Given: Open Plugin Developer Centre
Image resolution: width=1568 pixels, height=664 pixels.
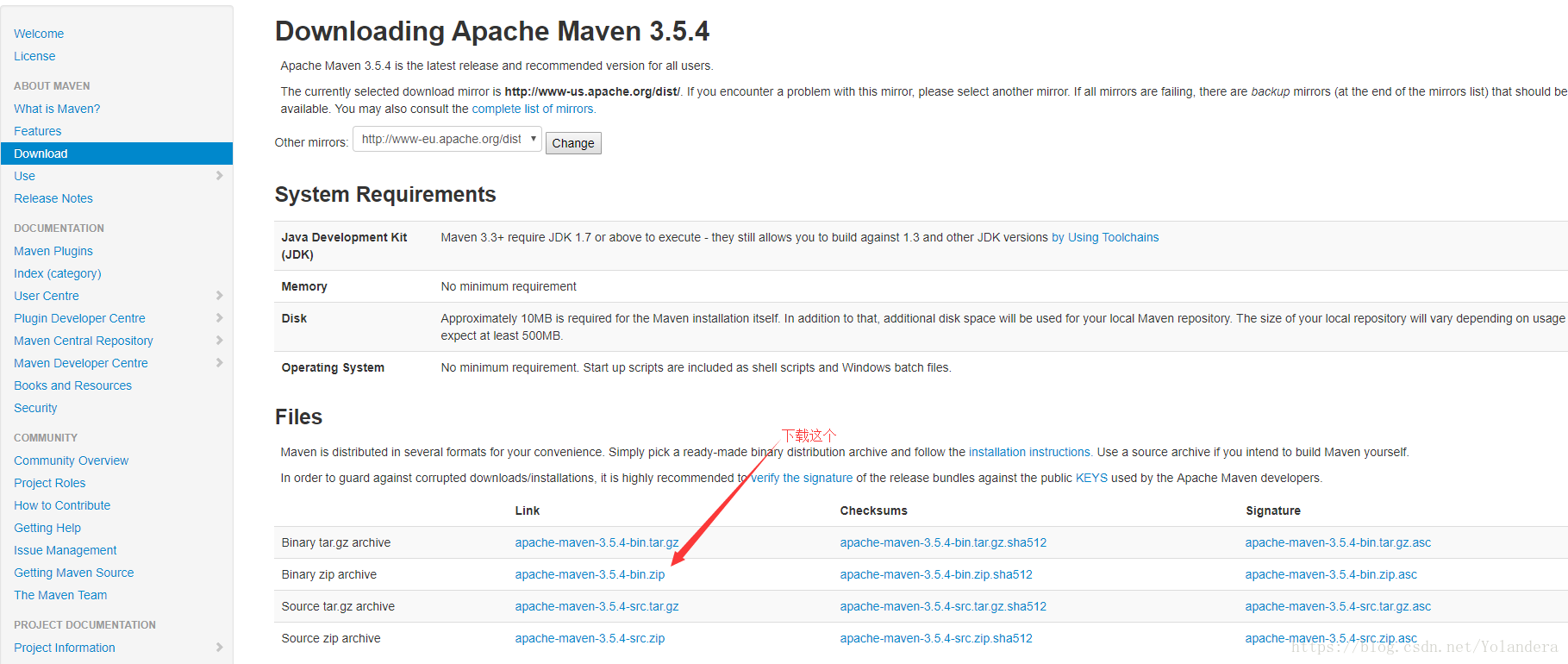Looking at the screenshot, I should [79, 318].
